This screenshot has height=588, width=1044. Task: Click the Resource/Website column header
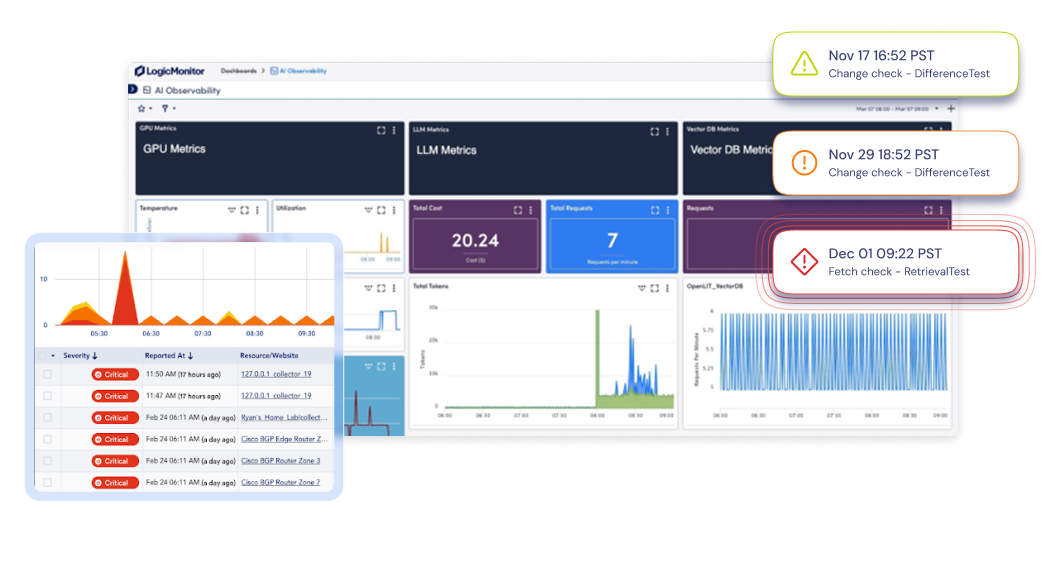pyautogui.click(x=269, y=356)
